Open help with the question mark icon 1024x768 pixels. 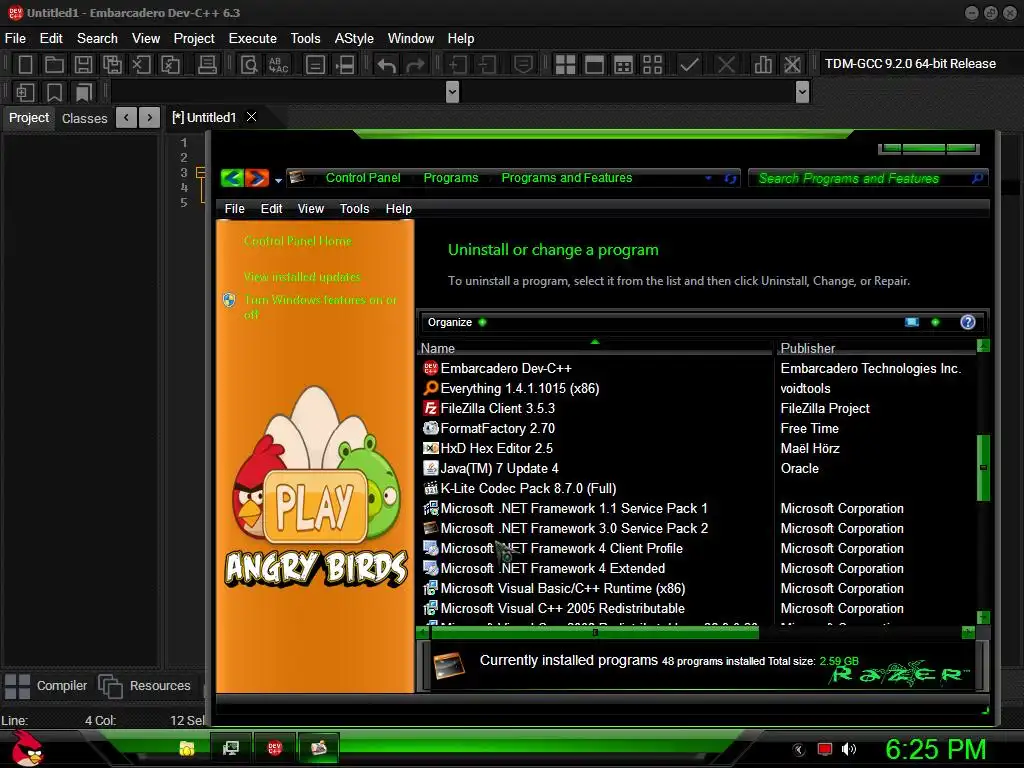click(968, 322)
